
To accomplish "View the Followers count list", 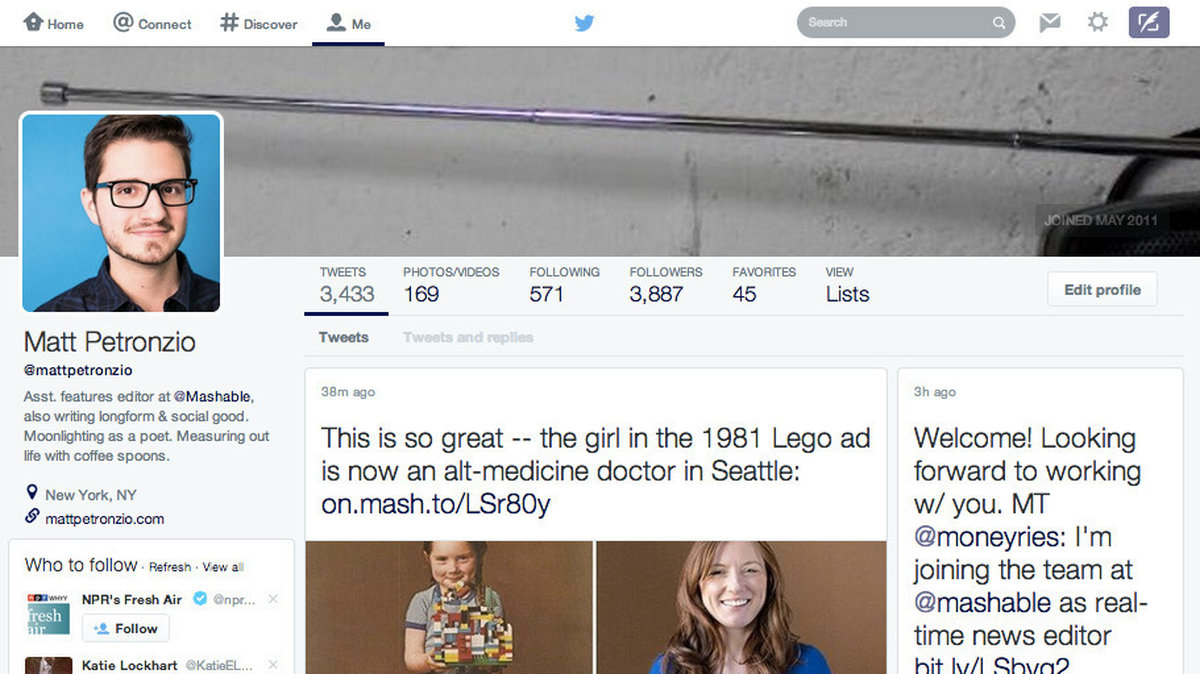I will pos(666,285).
